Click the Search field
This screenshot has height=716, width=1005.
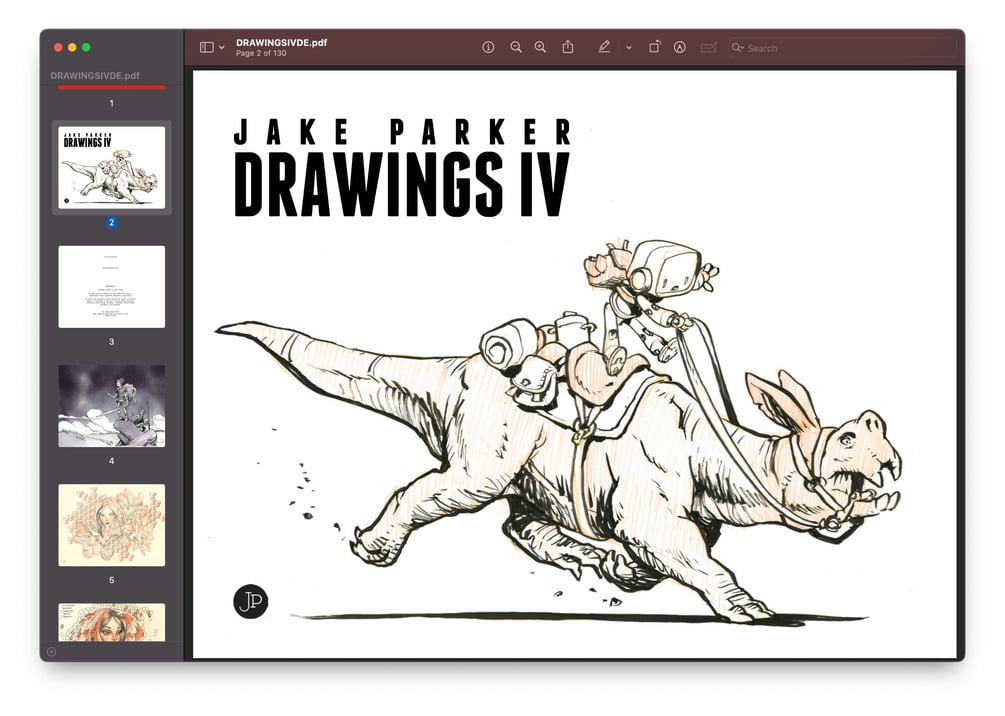click(842, 48)
